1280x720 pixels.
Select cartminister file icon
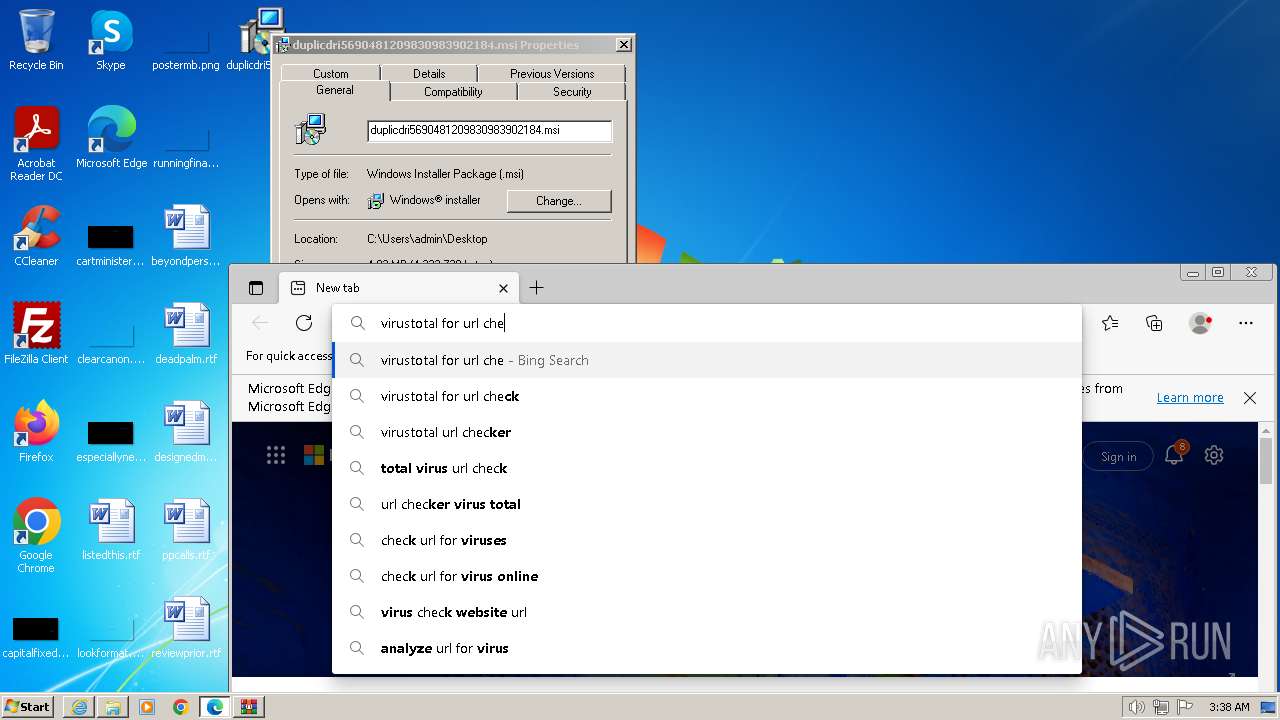[x=111, y=245]
